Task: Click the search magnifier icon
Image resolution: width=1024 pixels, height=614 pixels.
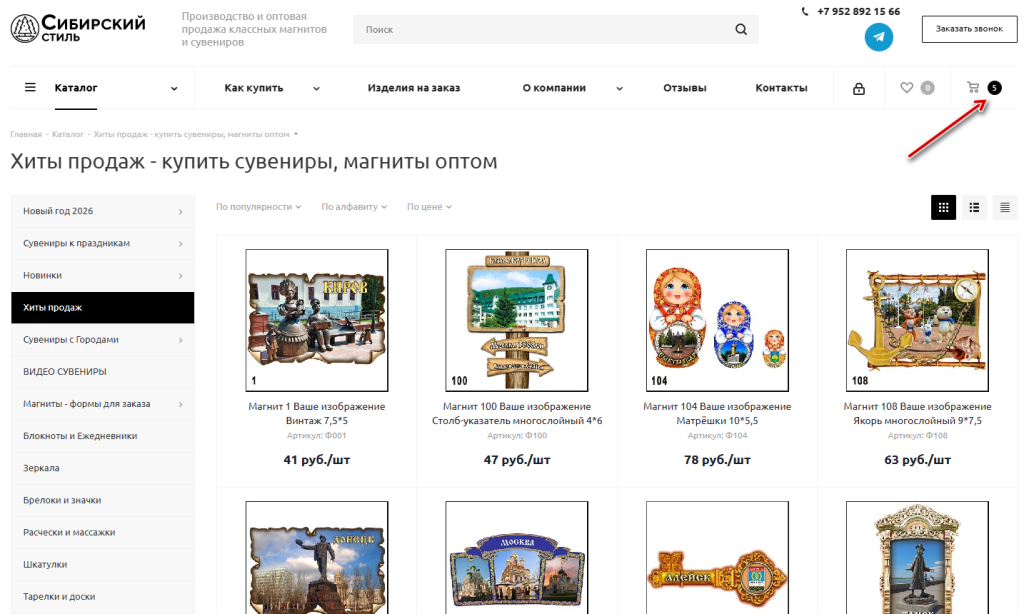Action: point(741,29)
